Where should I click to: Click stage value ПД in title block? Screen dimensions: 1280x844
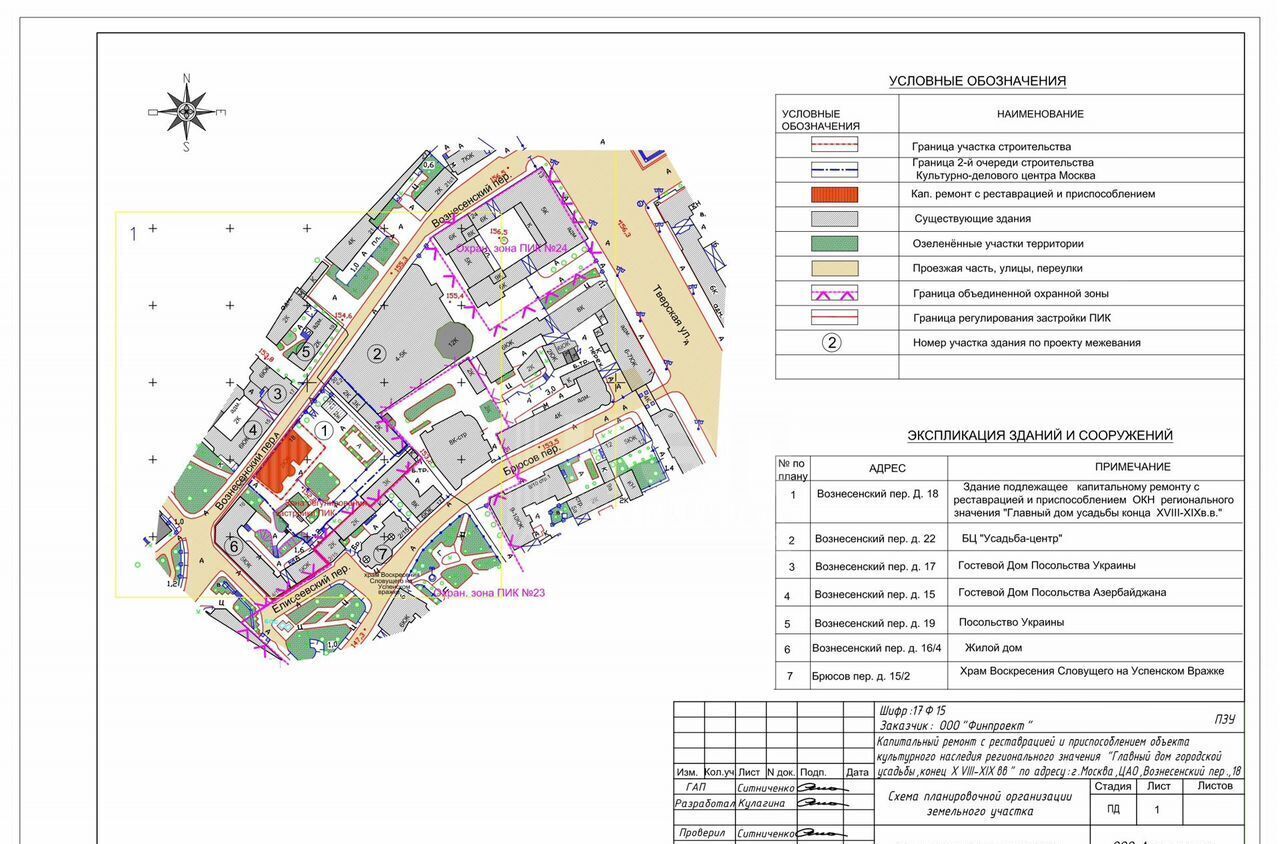click(x=1113, y=809)
